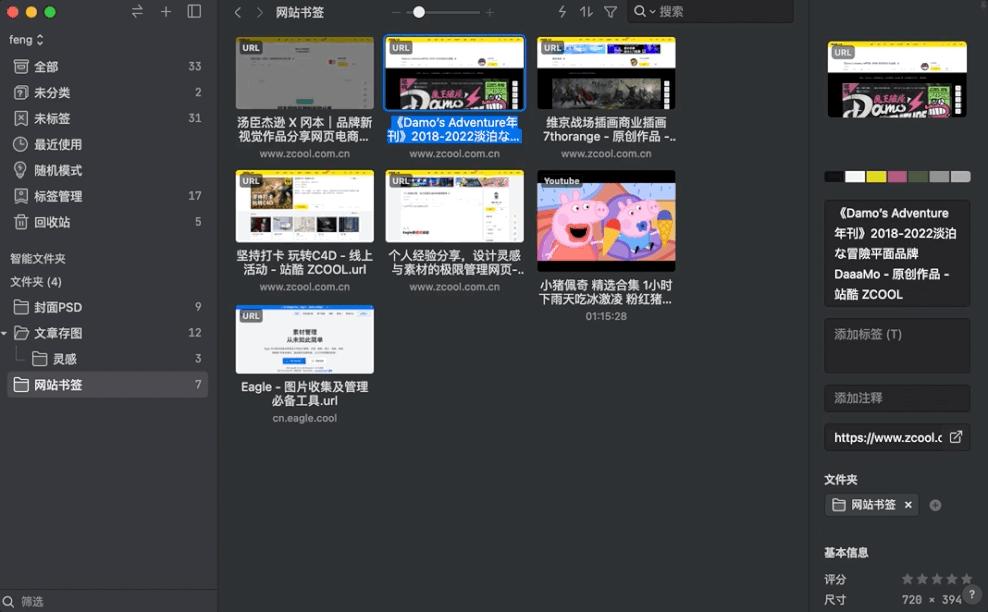Open the sort order icon
This screenshot has width=988, height=612.
point(586,12)
